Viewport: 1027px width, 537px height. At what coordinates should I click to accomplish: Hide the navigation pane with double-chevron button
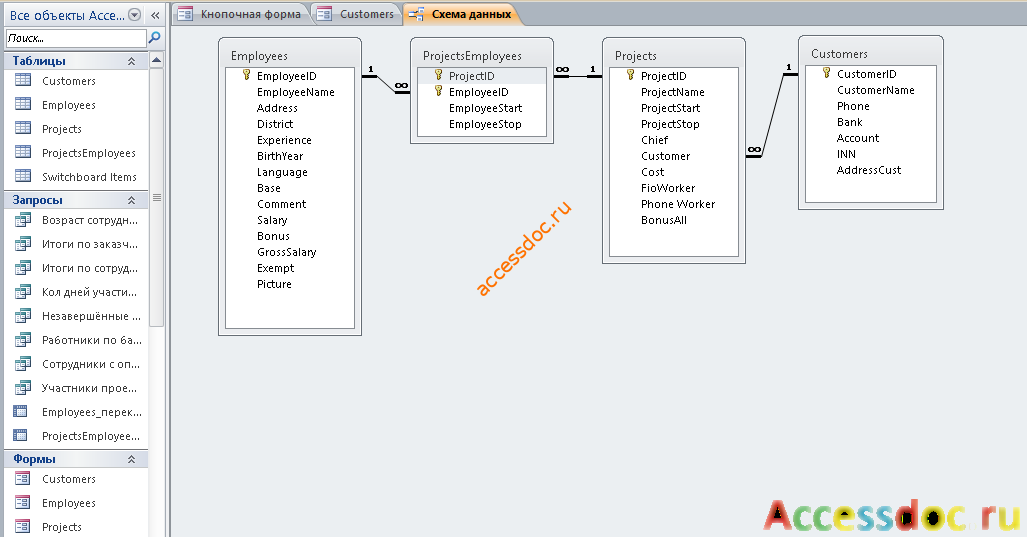155,15
